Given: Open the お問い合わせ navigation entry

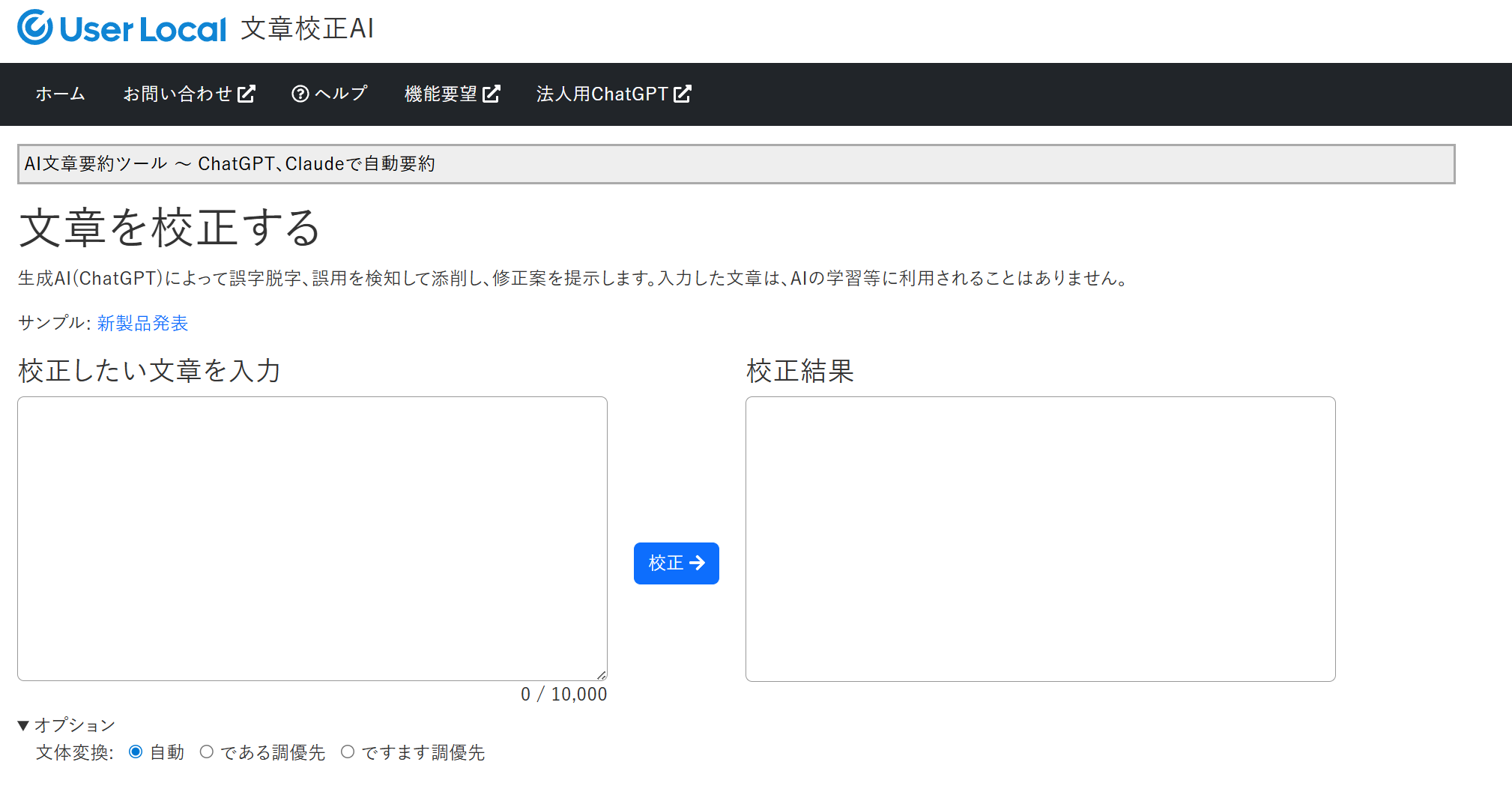Looking at the screenshot, I should (178, 94).
